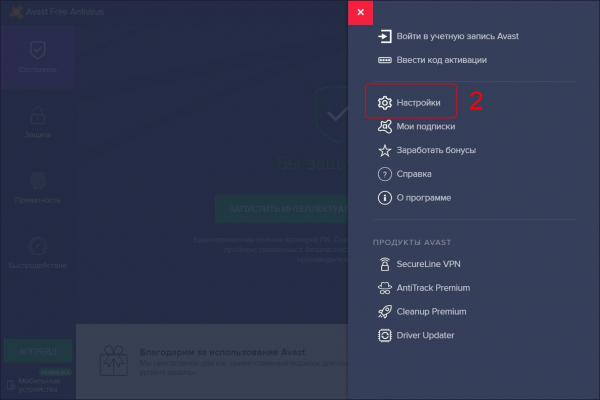Select Ввести код активации
The height and width of the screenshot is (400, 600).
click(x=442, y=60)
